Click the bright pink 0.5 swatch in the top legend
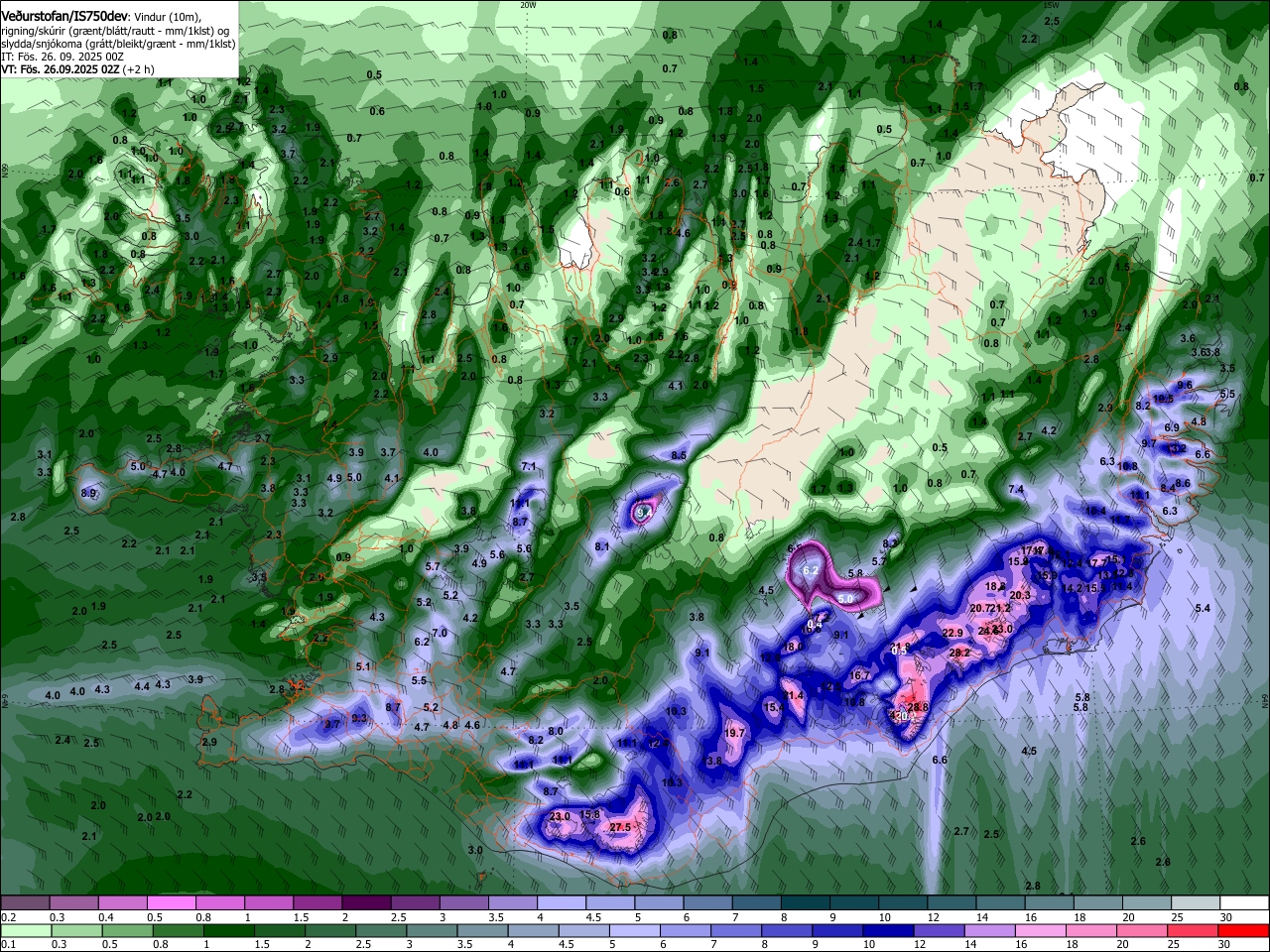Screen dimensions: 1270x952 tap(171, 902)
